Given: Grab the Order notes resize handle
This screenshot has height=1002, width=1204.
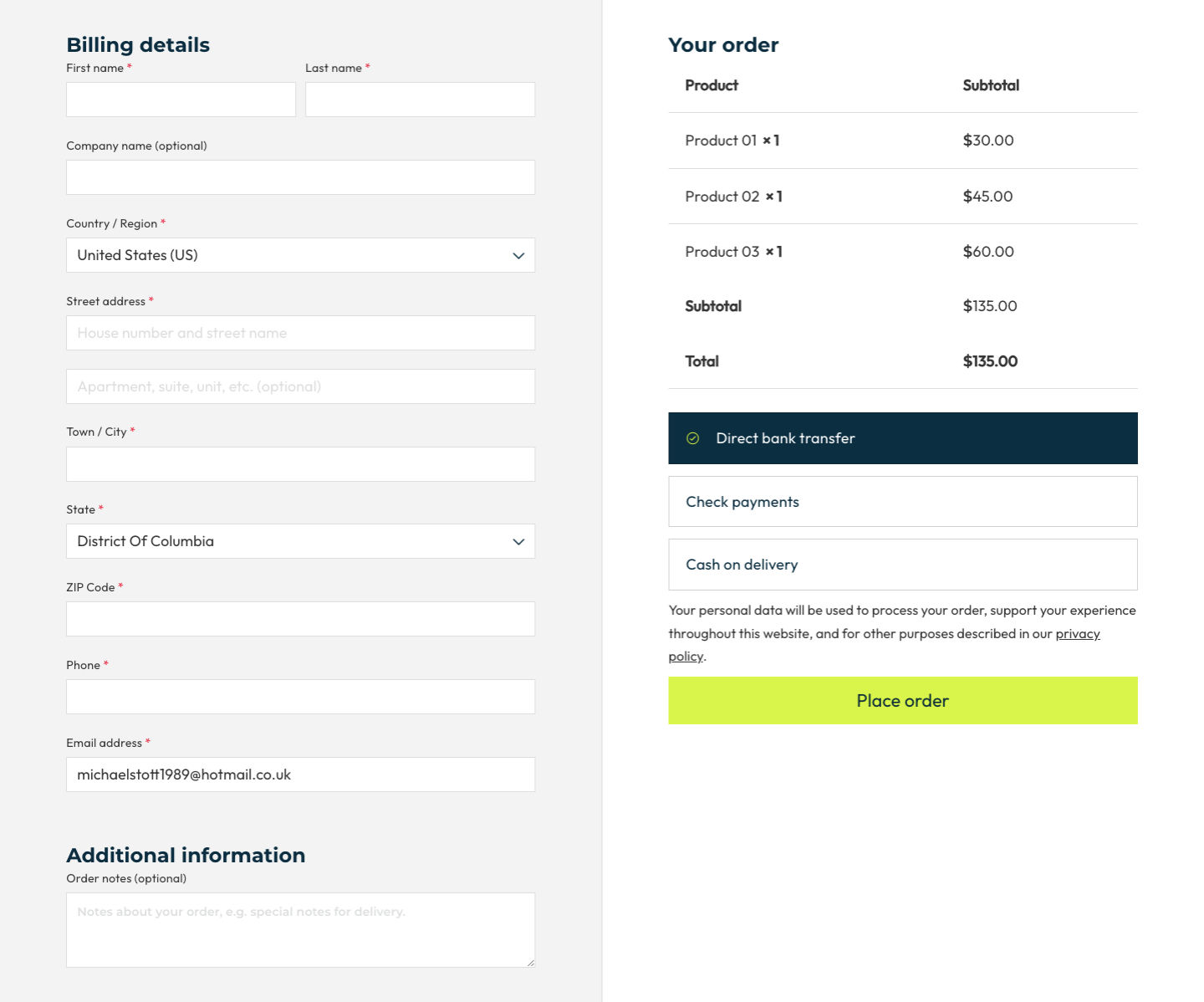Looking at the screenshot, I should 531,963.
